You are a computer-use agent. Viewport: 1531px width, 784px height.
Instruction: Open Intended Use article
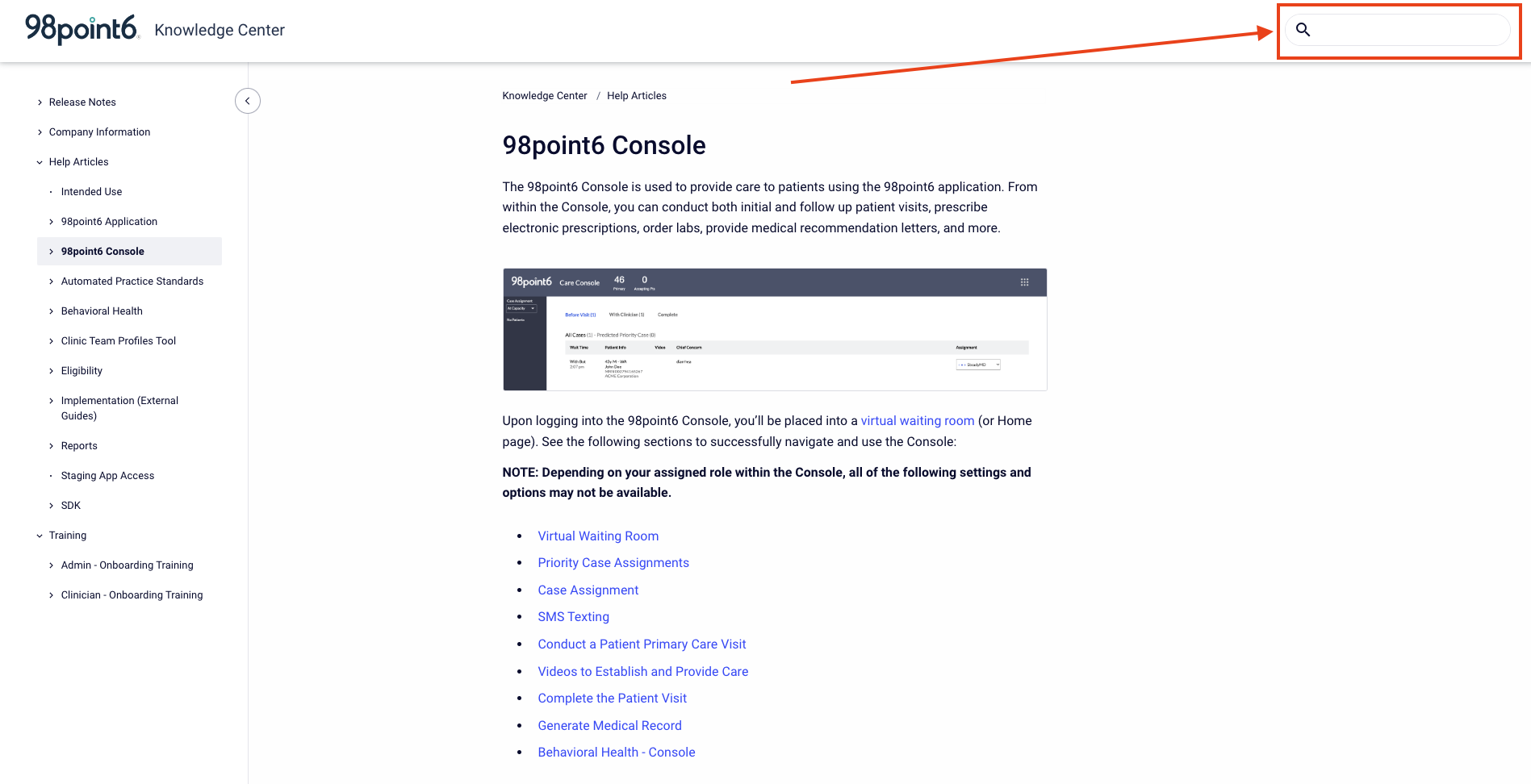[x=91, y=192]
